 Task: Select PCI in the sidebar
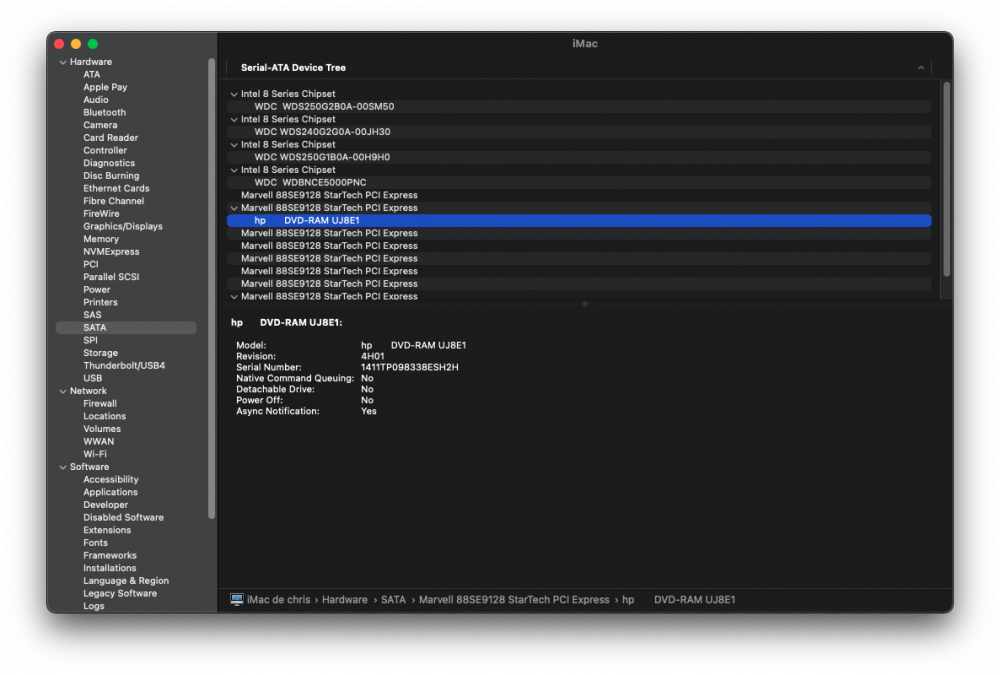[91, 265]
